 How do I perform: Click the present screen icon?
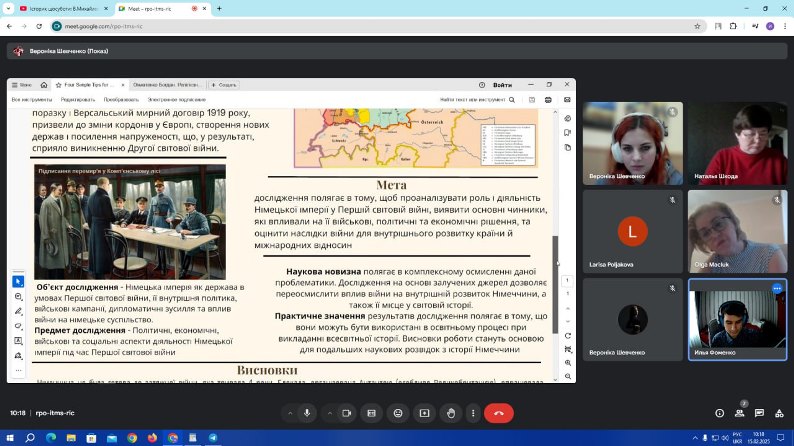(x=424, y=413)
